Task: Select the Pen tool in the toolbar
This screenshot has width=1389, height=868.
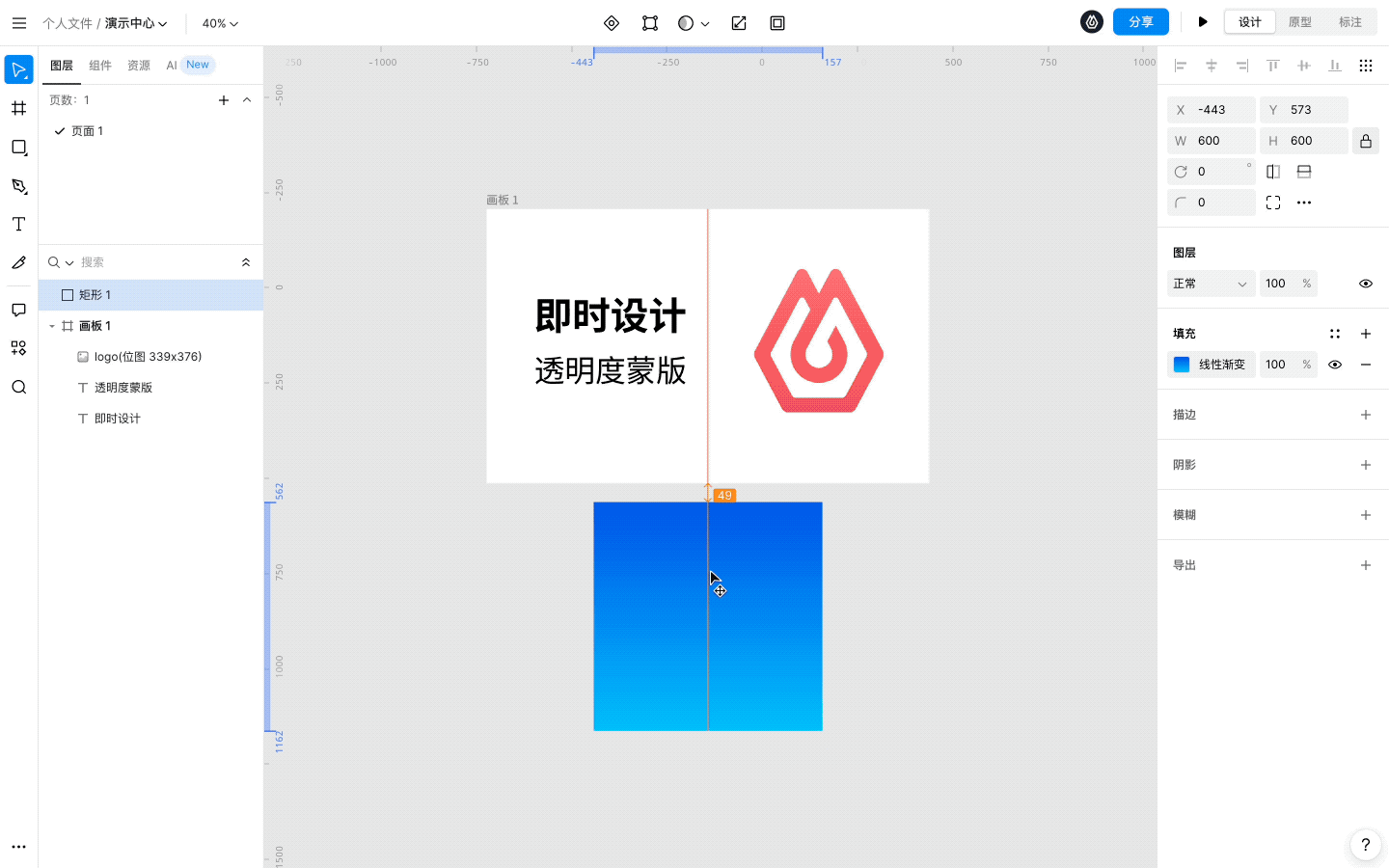Action: coord(18,185)
